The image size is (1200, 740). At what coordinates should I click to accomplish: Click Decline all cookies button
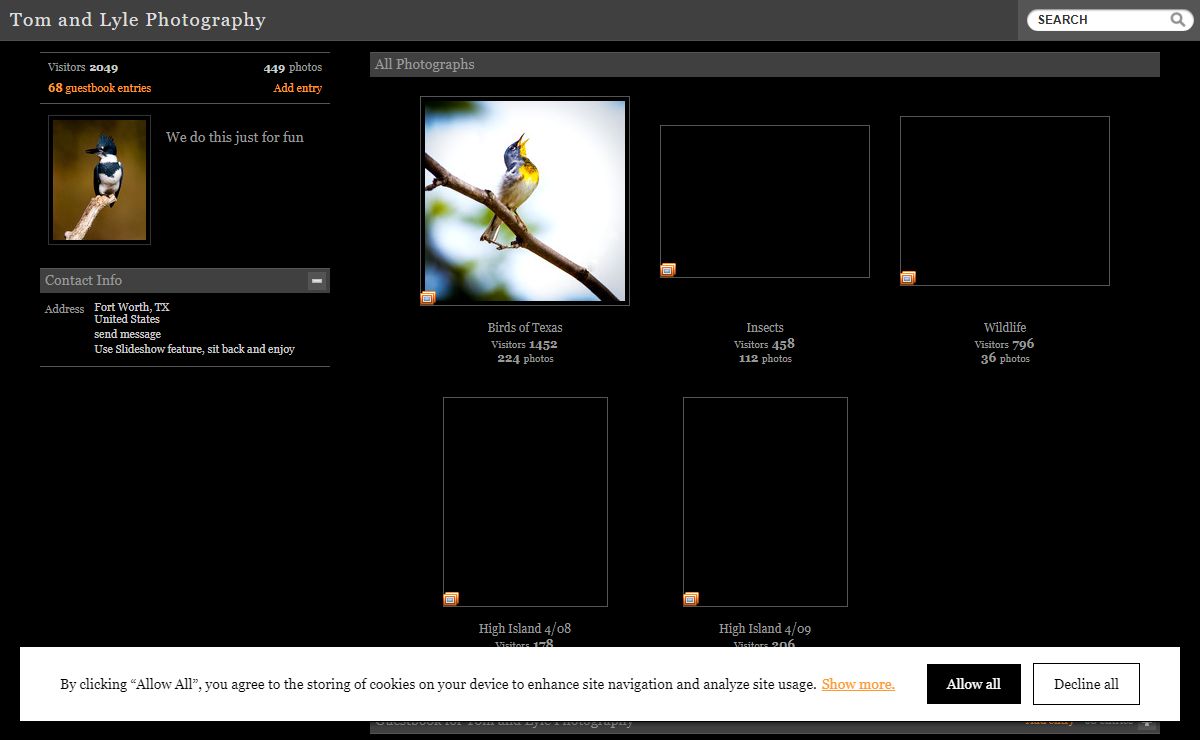(x=1086, y=684)
